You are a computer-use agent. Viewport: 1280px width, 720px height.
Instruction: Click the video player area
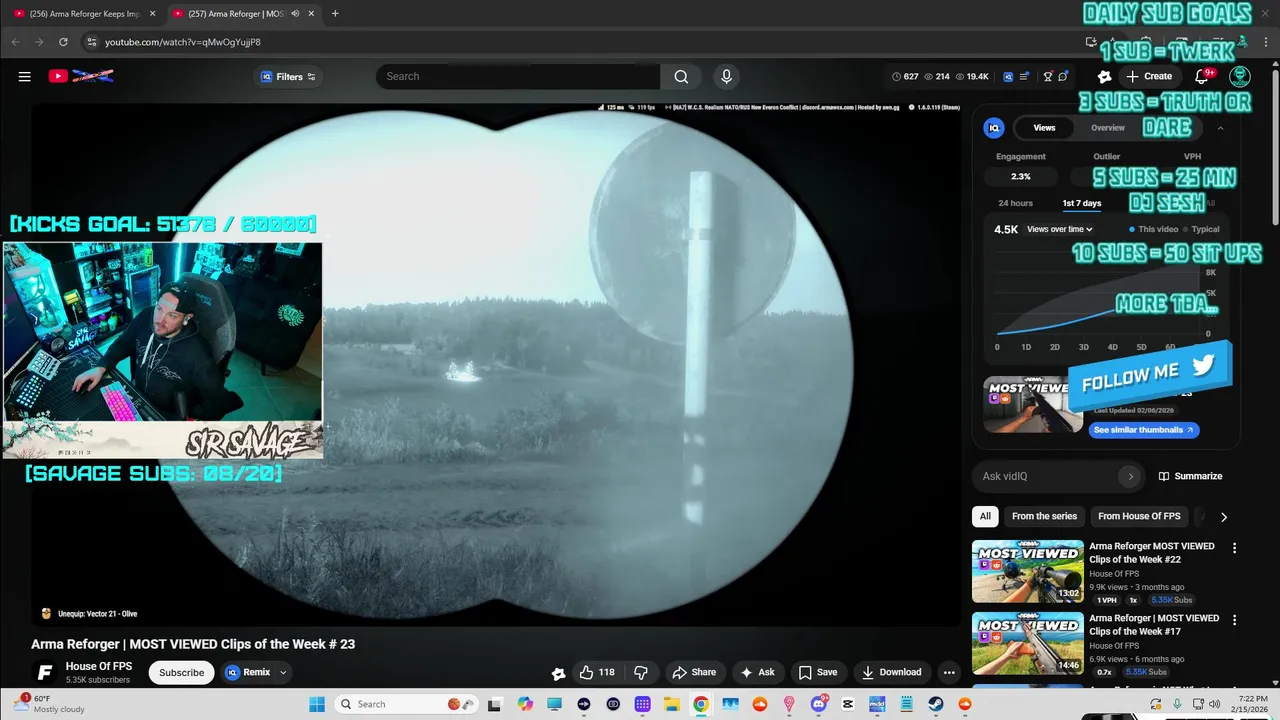(x=496, y=365)
